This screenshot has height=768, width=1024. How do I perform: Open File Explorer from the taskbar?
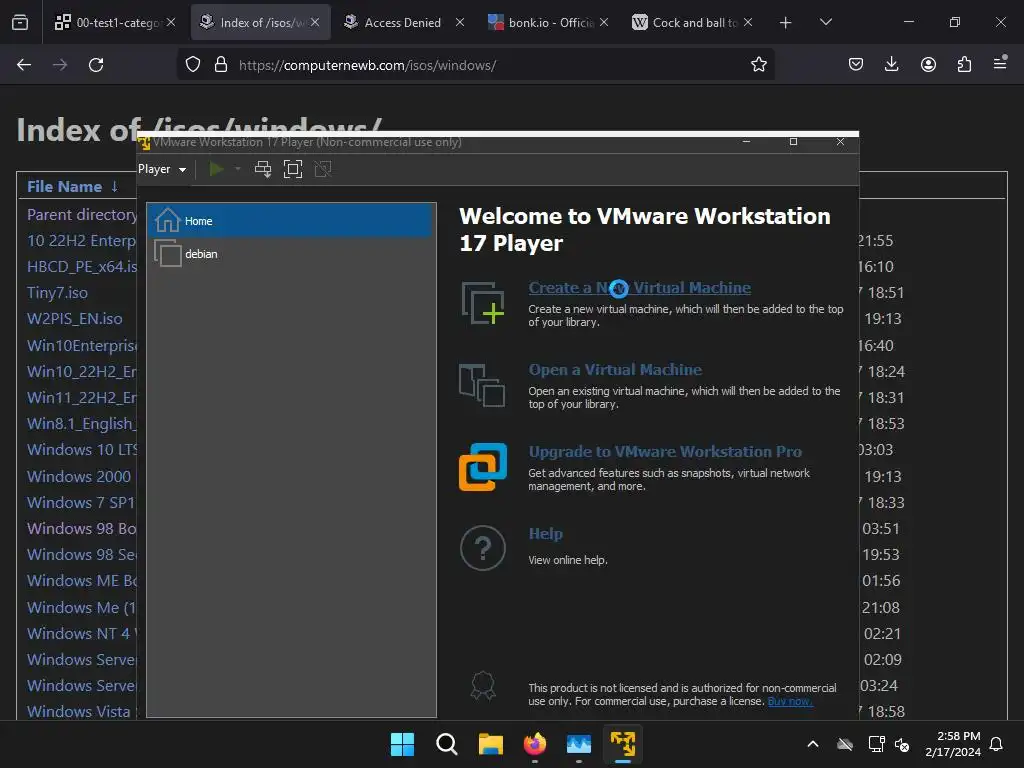click(490, 744)
